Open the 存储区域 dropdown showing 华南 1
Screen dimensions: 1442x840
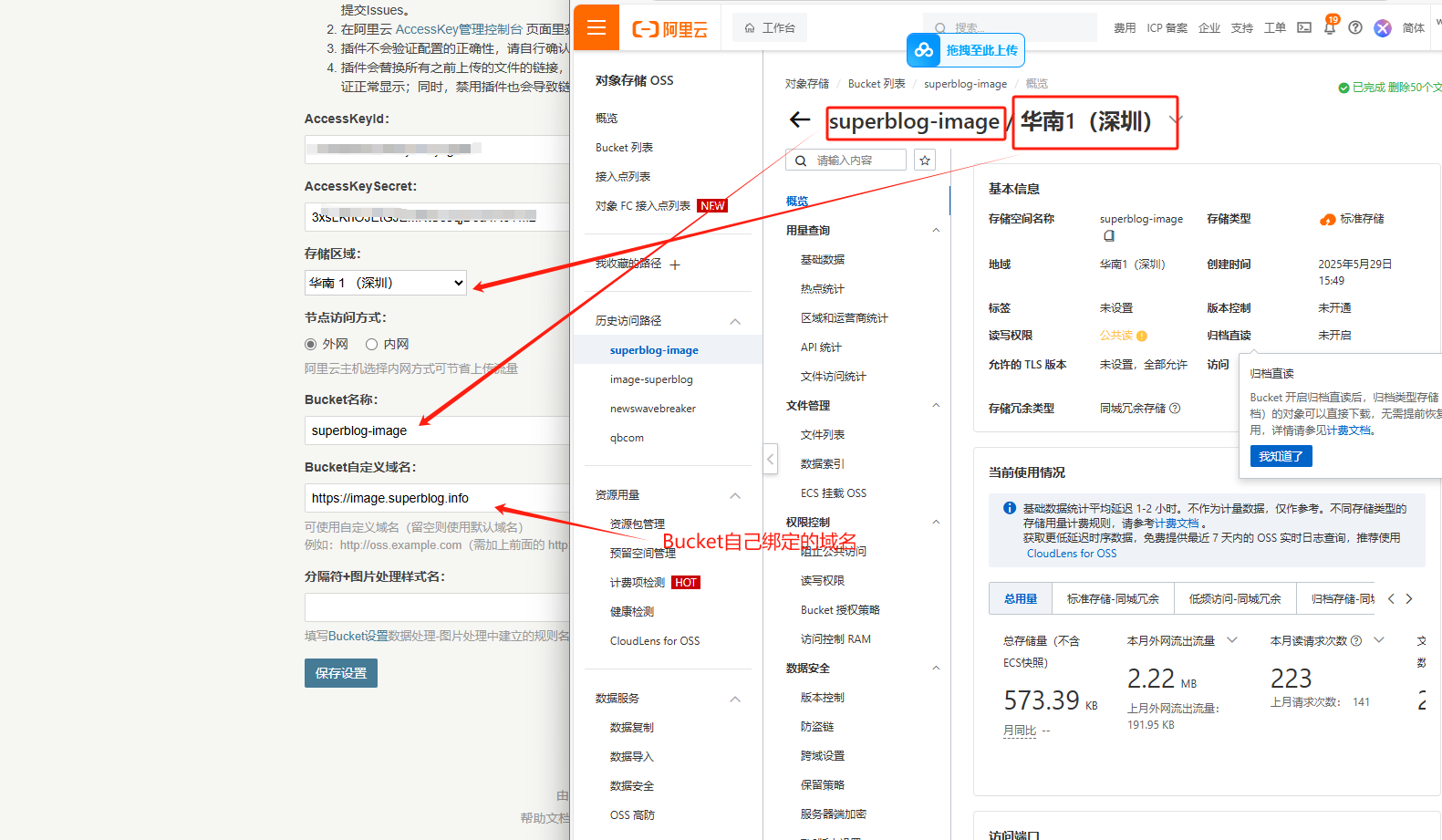386,283
